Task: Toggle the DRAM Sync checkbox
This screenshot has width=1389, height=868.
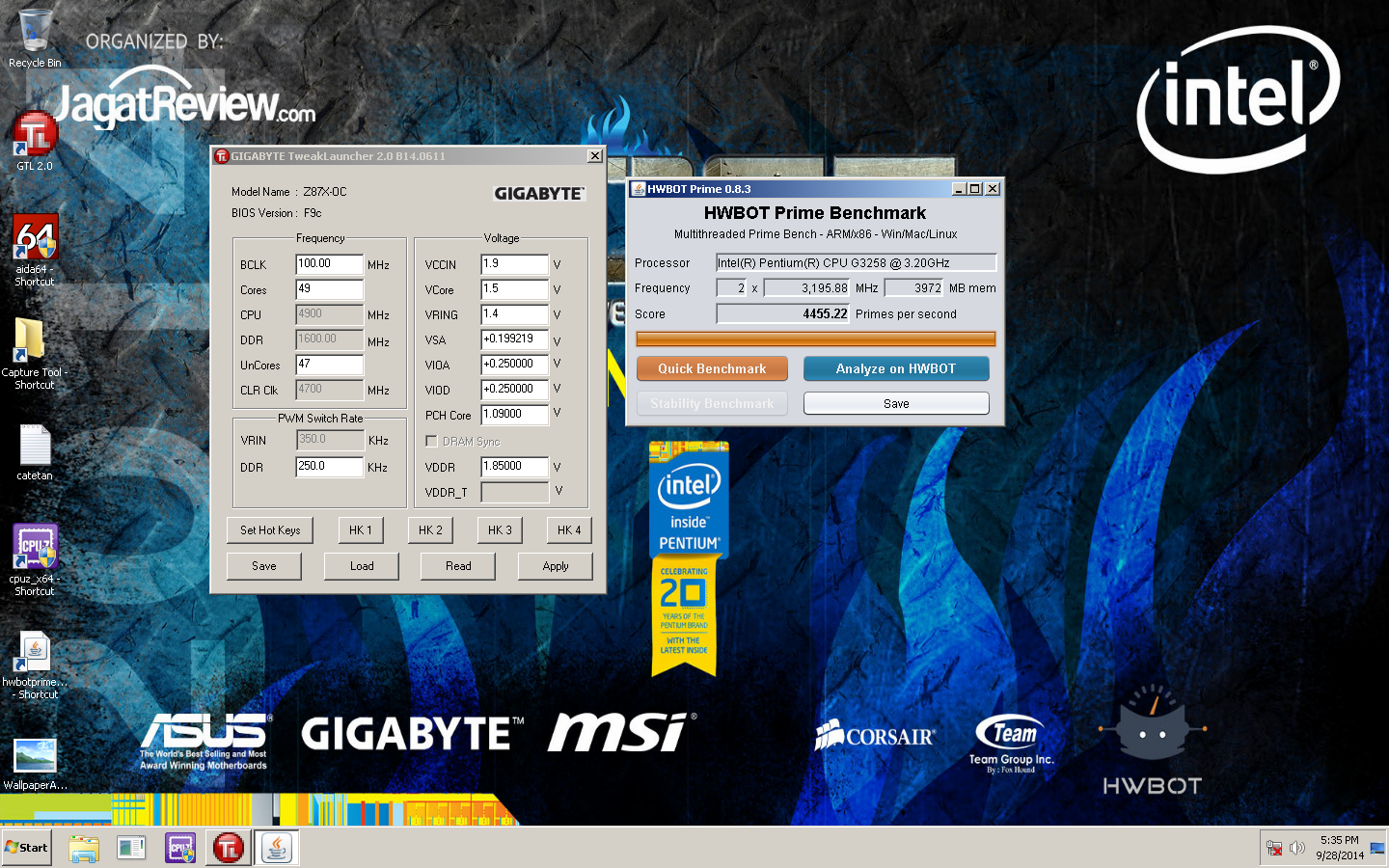Action: click(431, 441)
